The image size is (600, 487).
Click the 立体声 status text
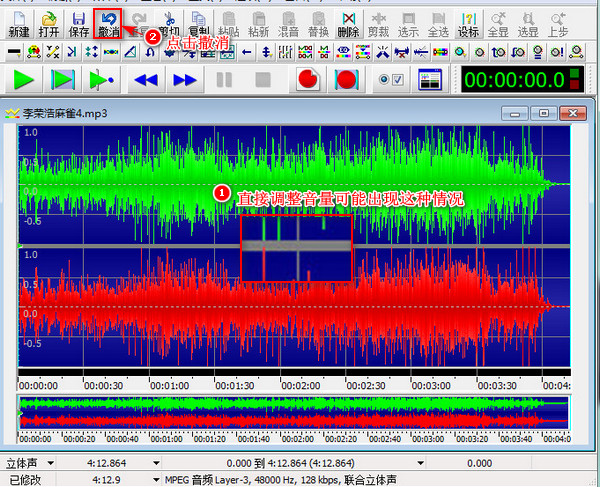(x=22, y=463)
